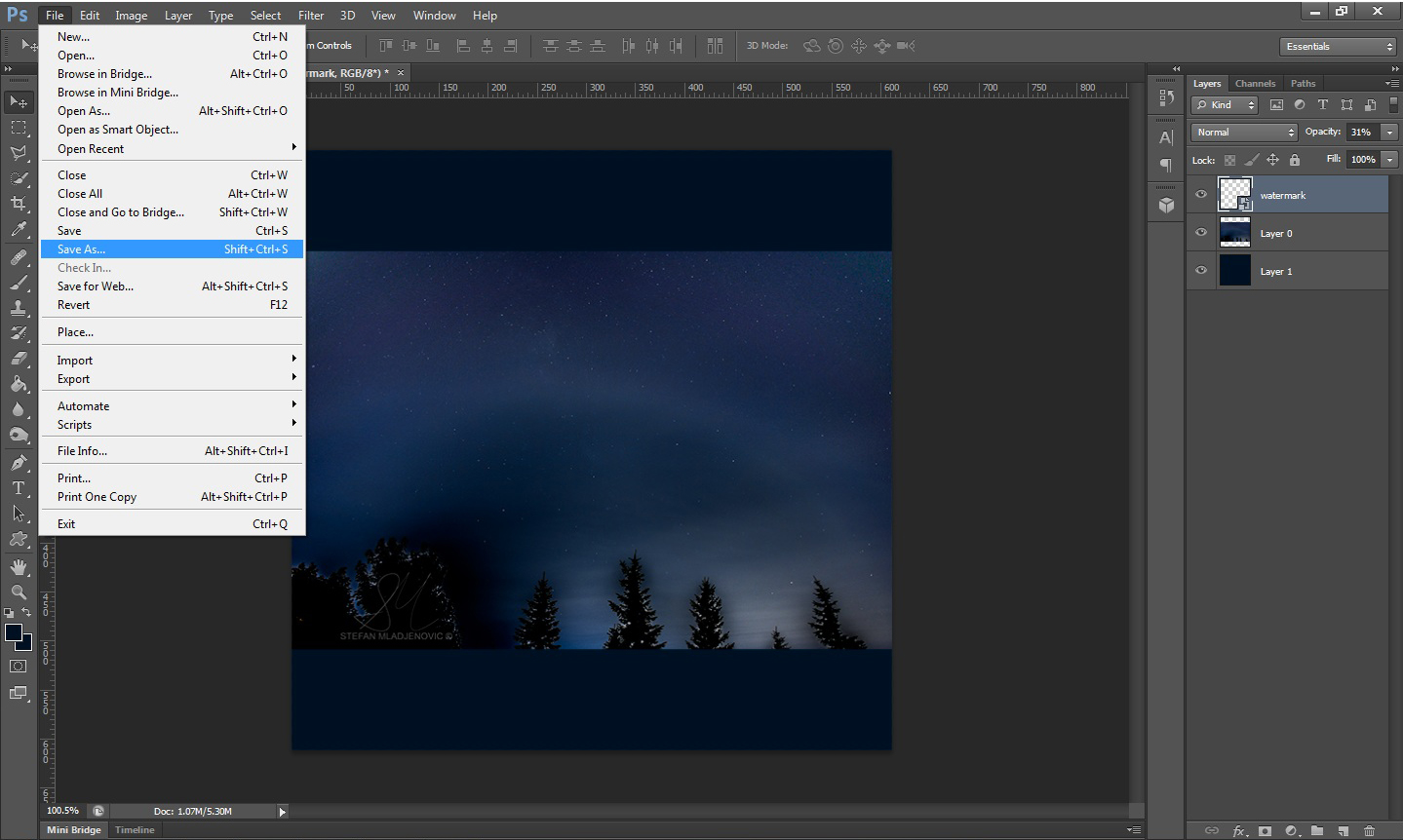Image resolution: width=1403 pixels, height=840 pixels.
Task: Hide Layer 0 visibility eye
Action: (1201, 233)
